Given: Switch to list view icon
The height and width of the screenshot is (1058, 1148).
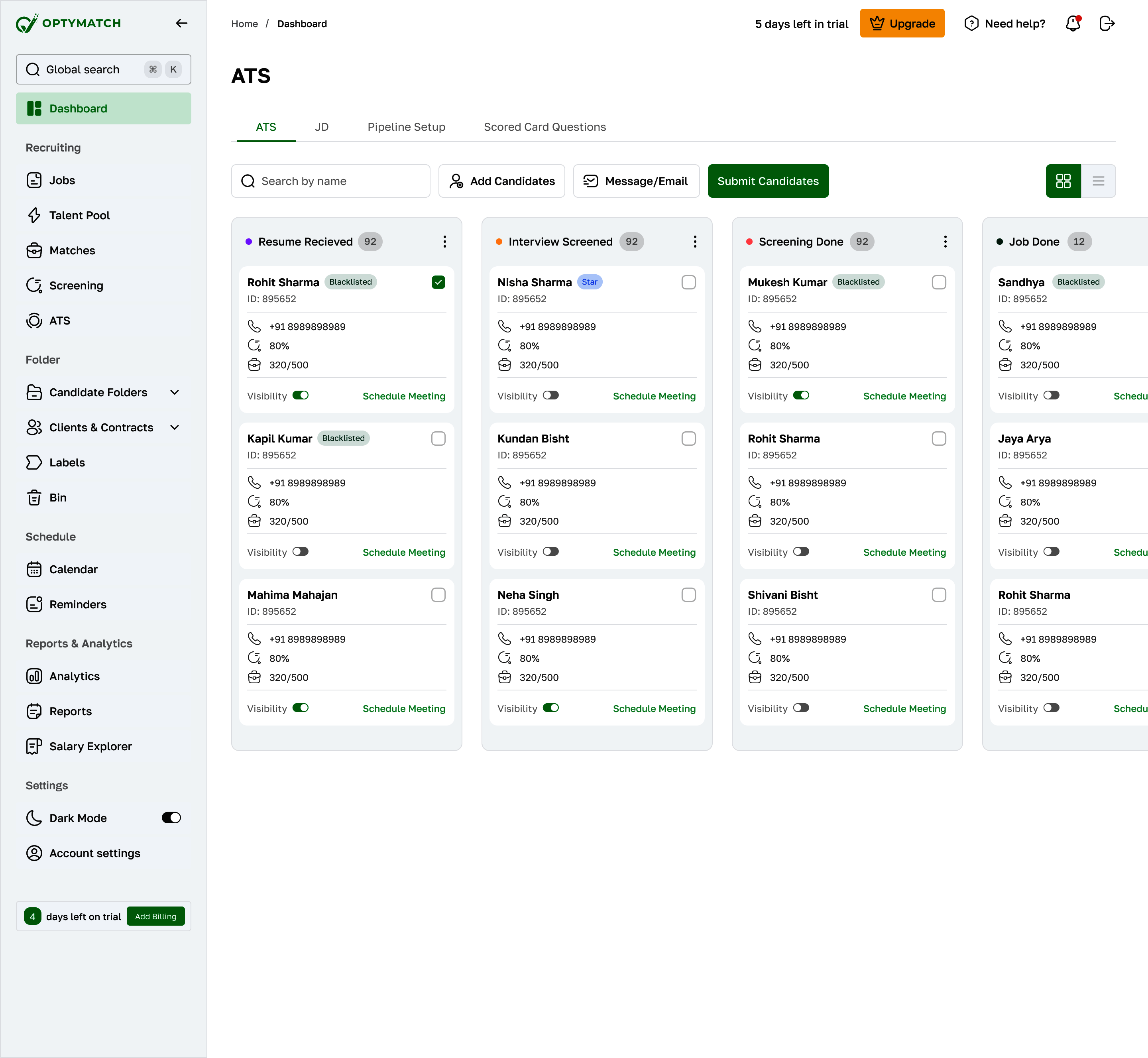Looking at the screenshot, I should click(x=1098, y=181).
